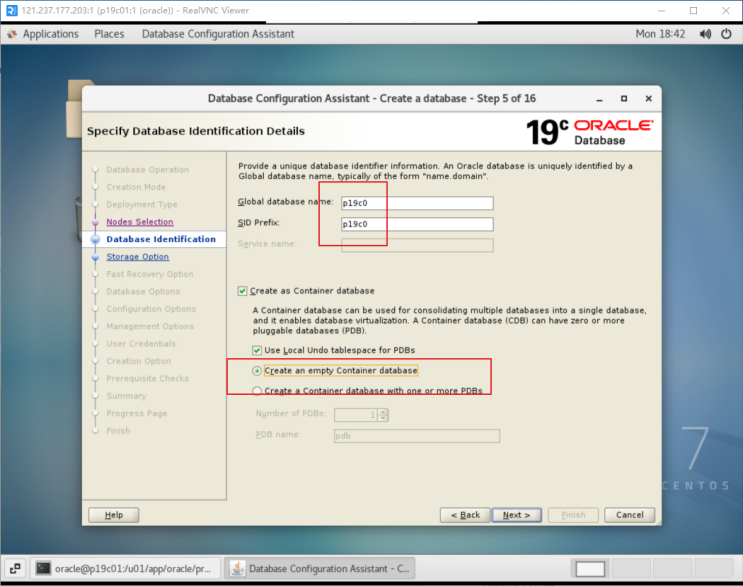Open Database Configuration Assistant top bar menu
This screenshot has width=743, height=586.
[x=218, y=34]
